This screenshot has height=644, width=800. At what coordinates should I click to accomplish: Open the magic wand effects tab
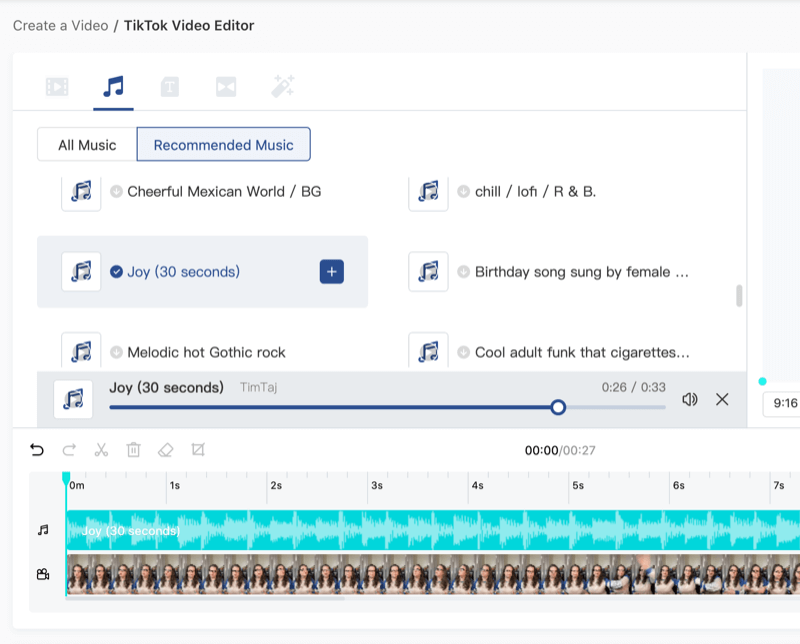[282, 87]
